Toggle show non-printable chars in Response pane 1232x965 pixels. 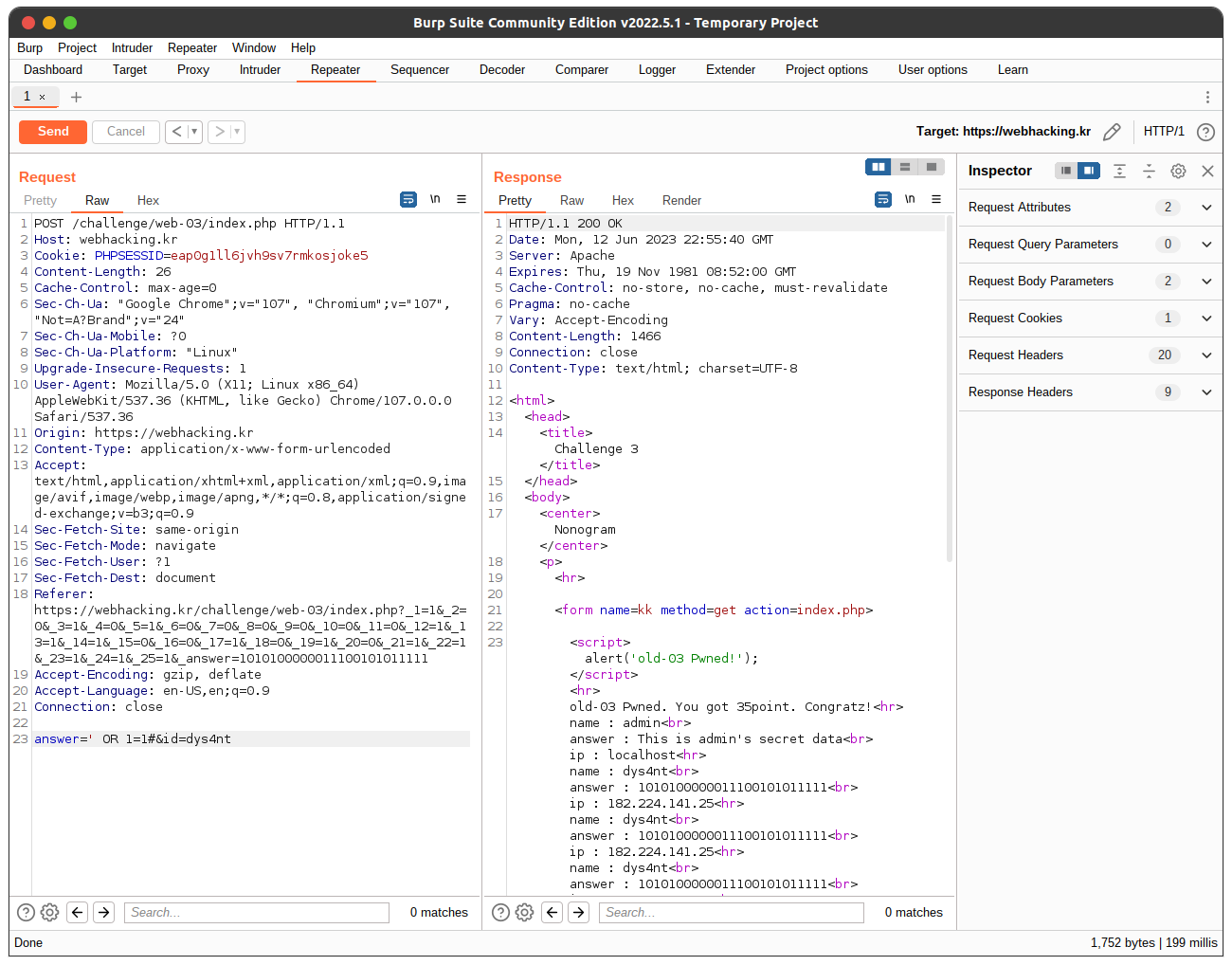click(x=910, y=199)
